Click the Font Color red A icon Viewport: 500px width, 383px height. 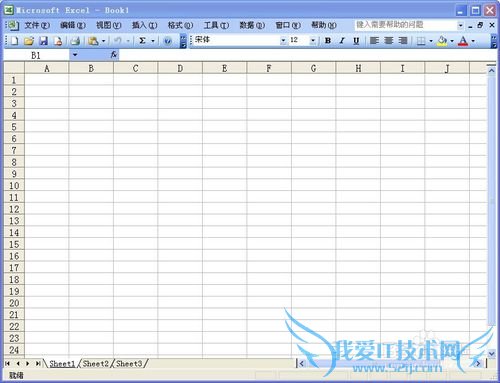463,41
